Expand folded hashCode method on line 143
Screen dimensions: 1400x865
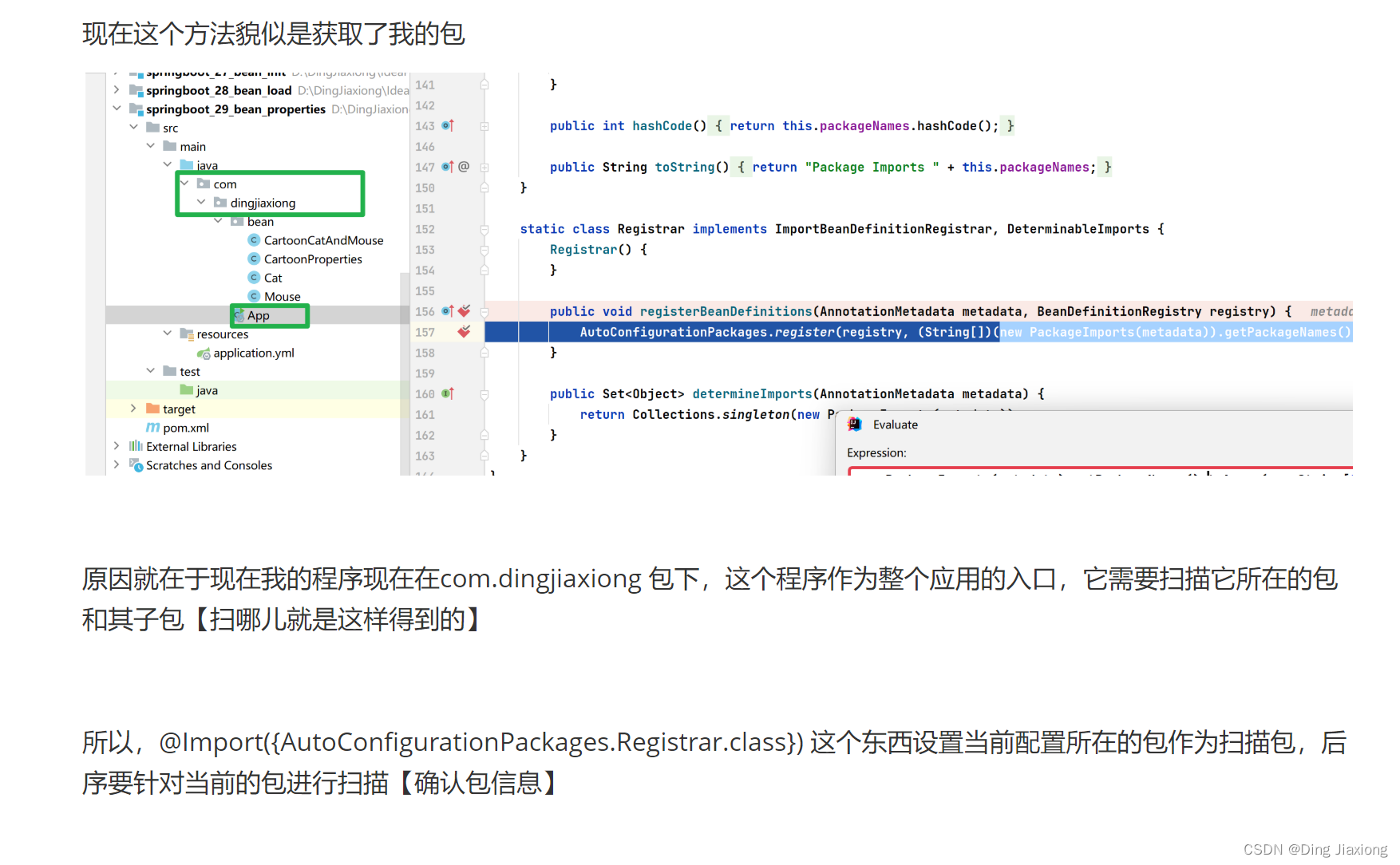484,126
